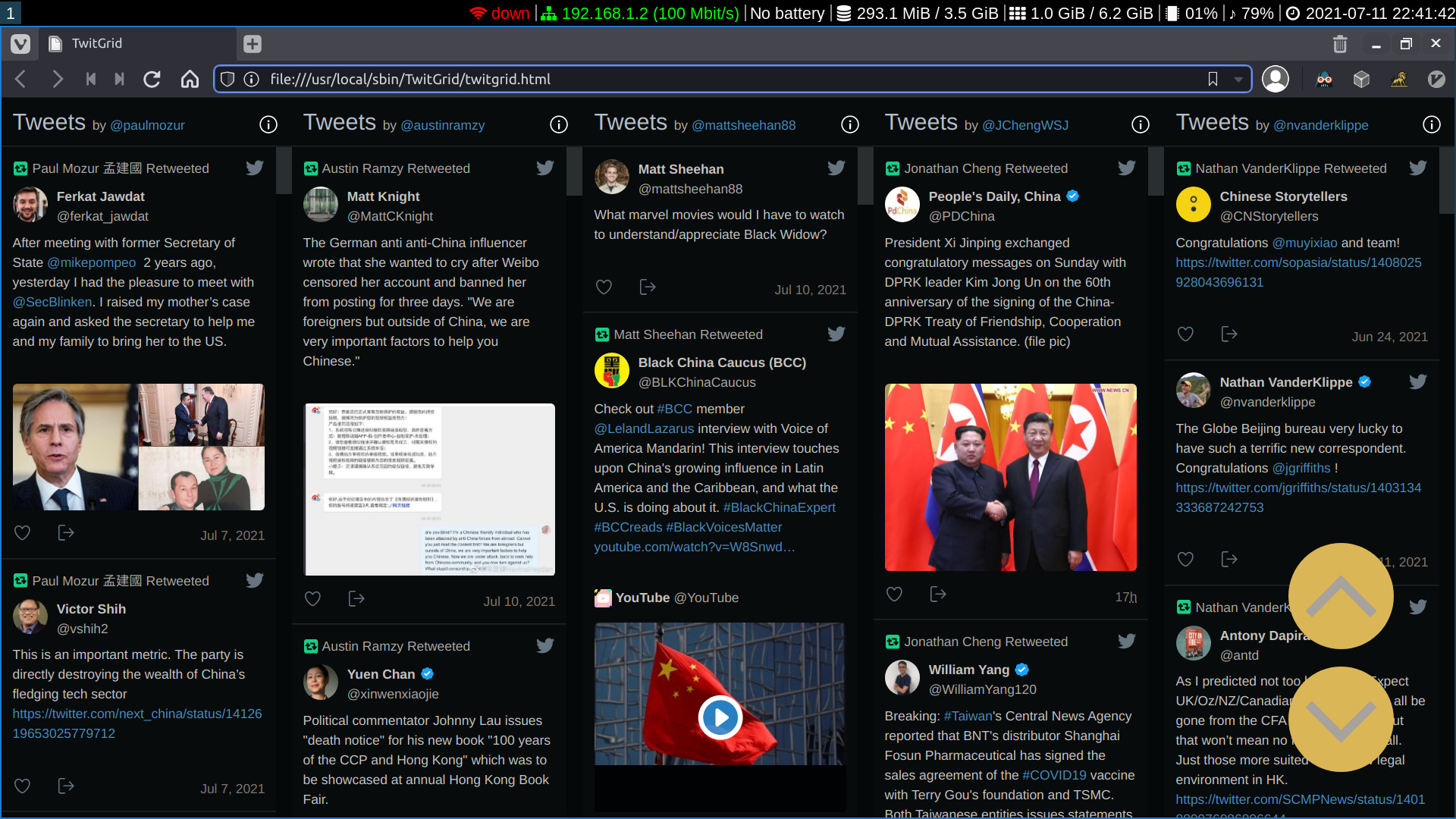The image size is (1456, 819).
Task: Click the shield tracker blocker icon
Action: [x=227, y=79]
